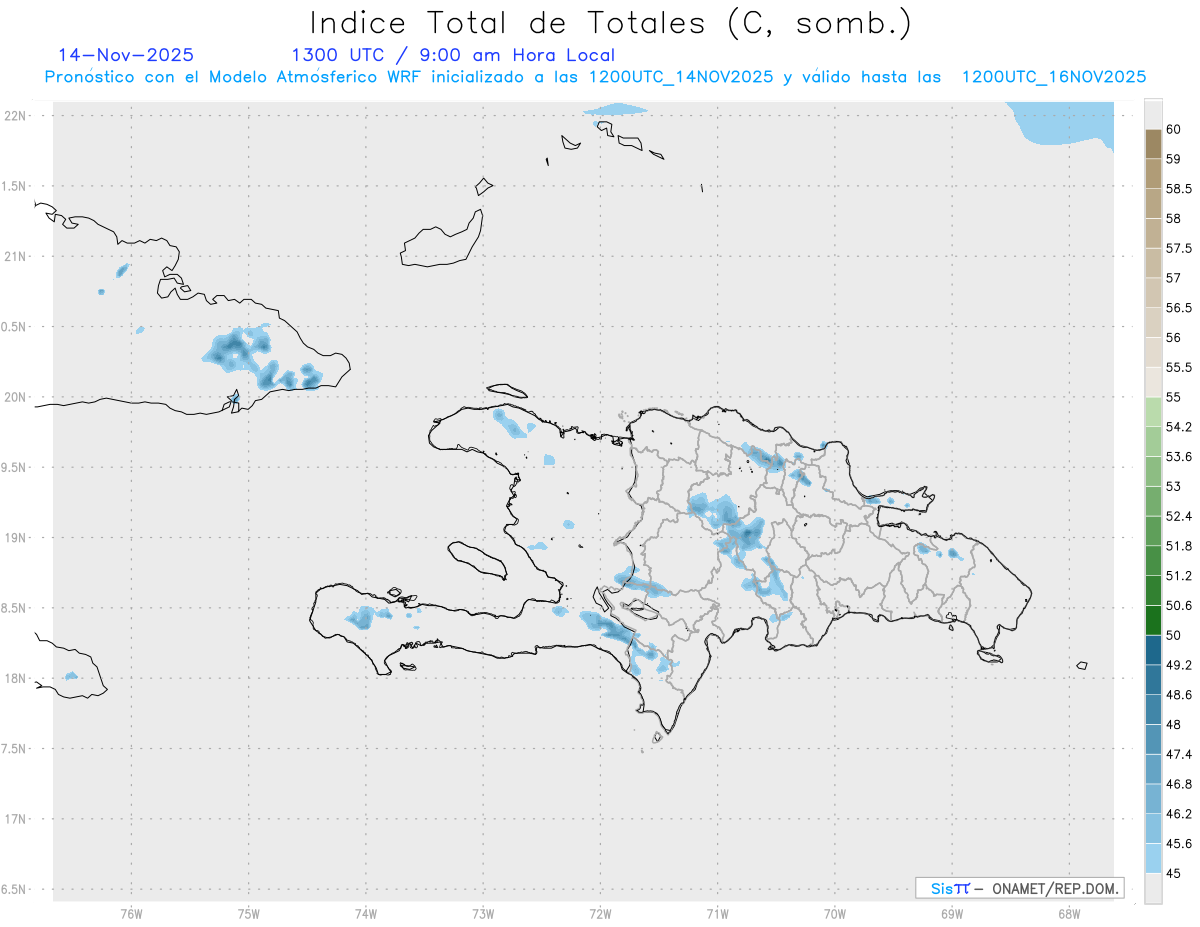Click the light blue swatch between 45 and 45.6
The width and height of the screenshot is (1200, 927).
pyautogui.click(x=1153, y=858)
